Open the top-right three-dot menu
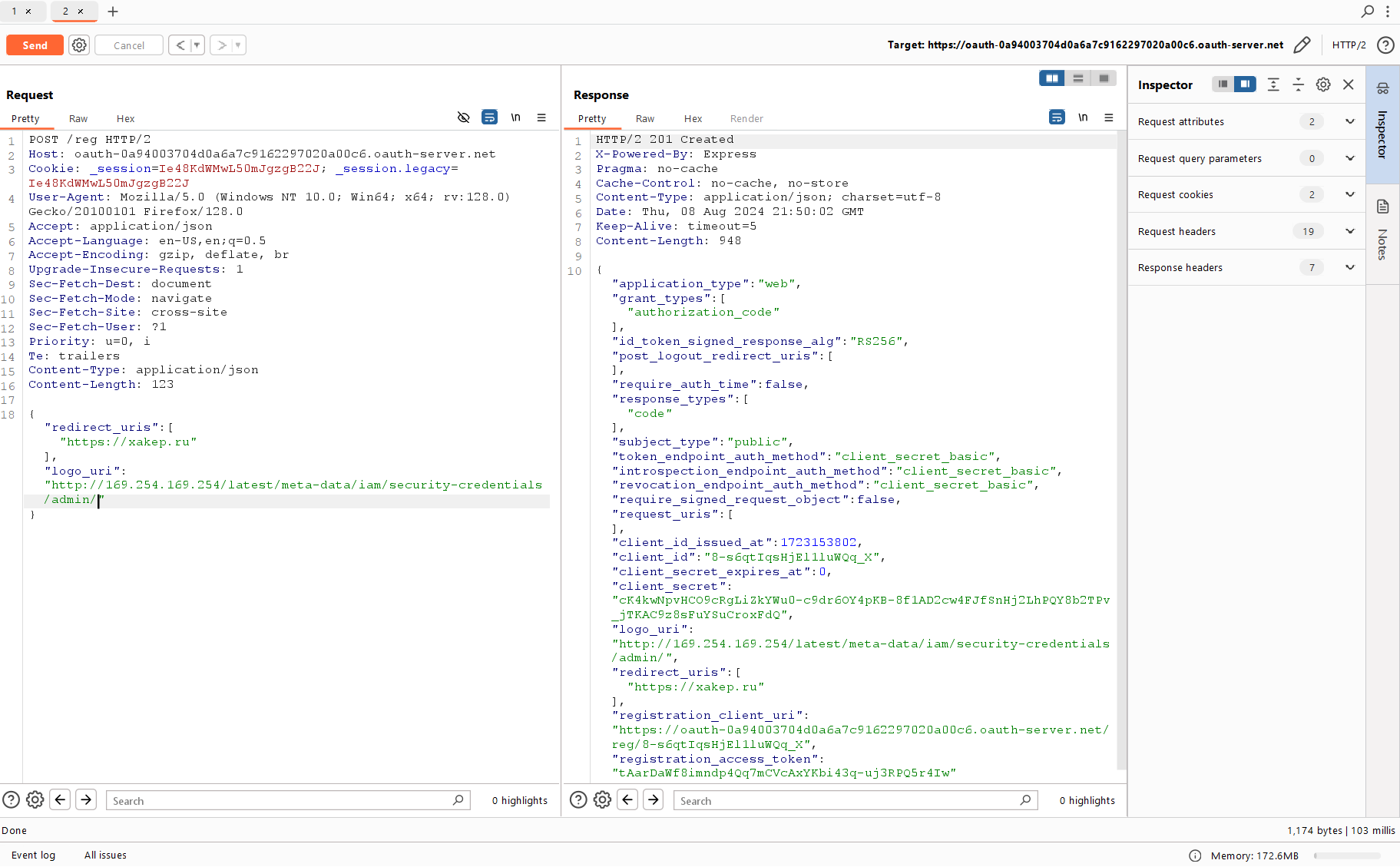 [1388, 12]
